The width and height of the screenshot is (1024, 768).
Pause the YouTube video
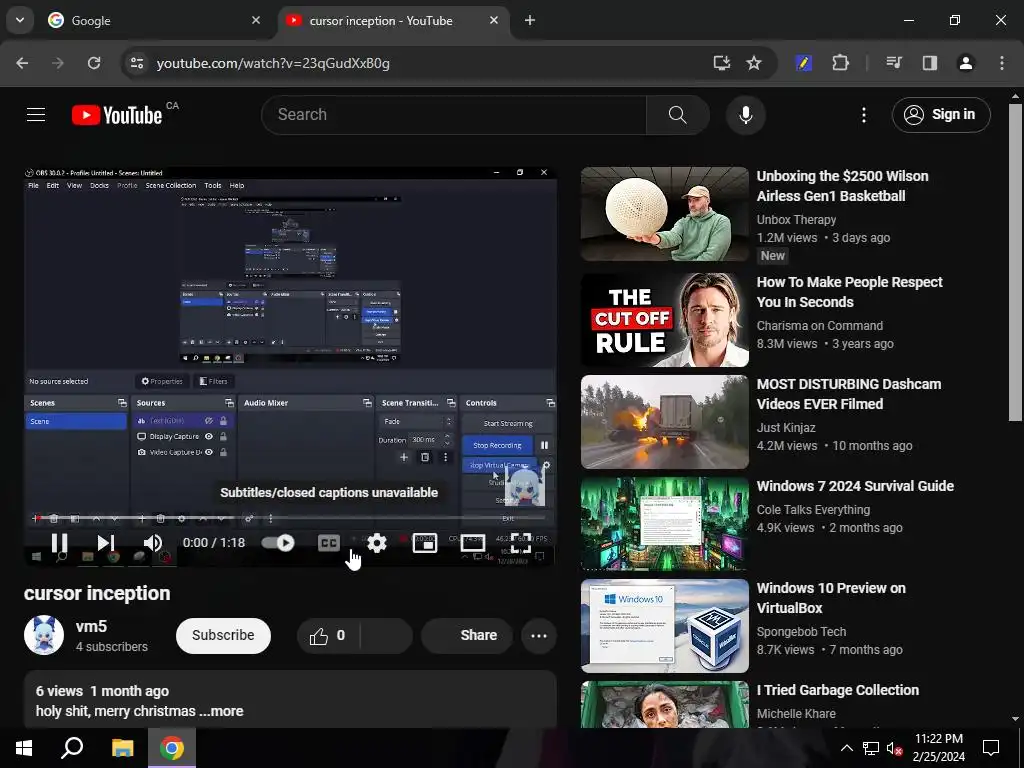(x=59, y=543)
